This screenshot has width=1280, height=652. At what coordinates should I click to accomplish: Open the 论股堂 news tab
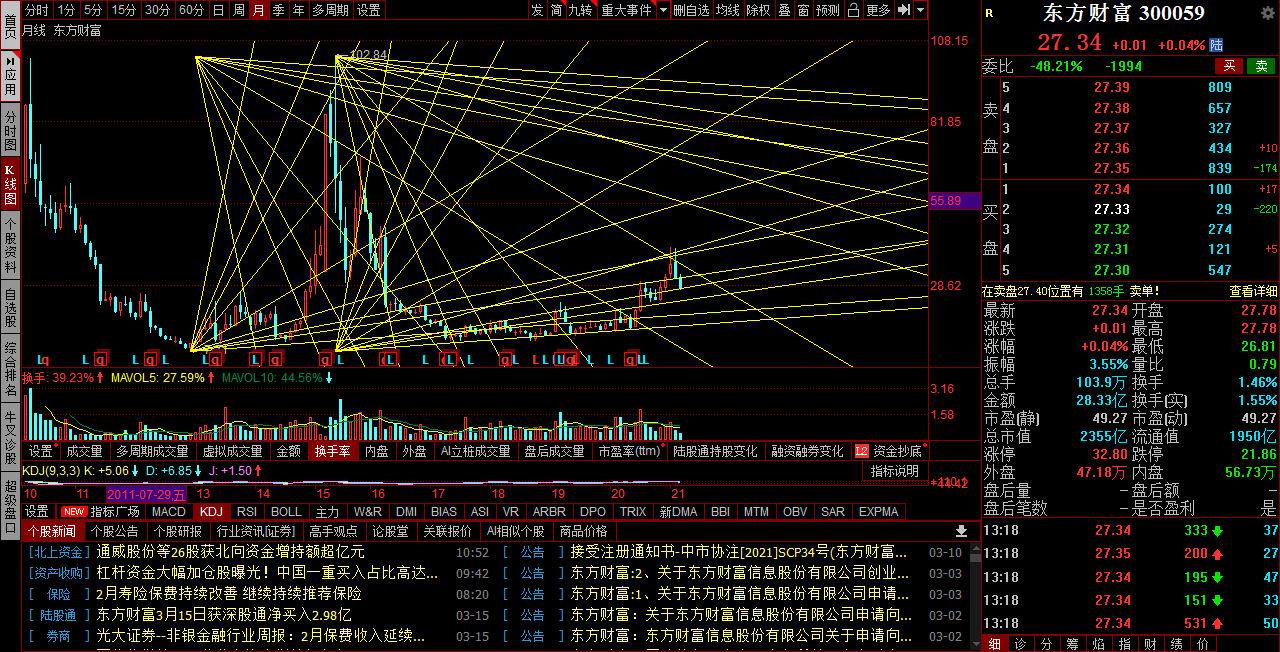[389, 531]
